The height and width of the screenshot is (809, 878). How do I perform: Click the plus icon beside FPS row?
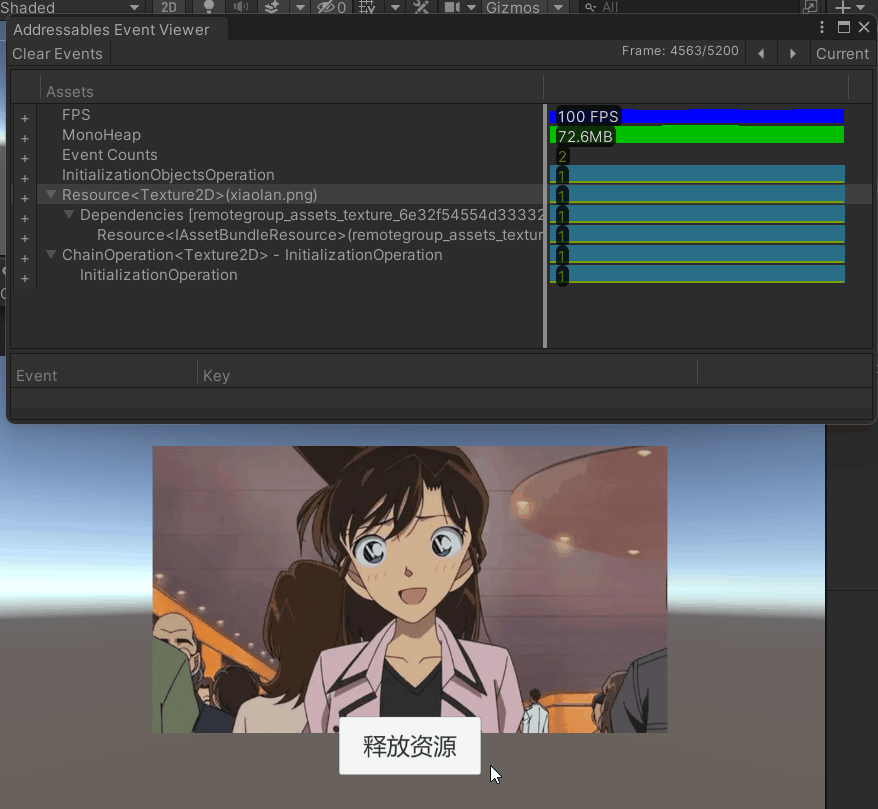25,118
